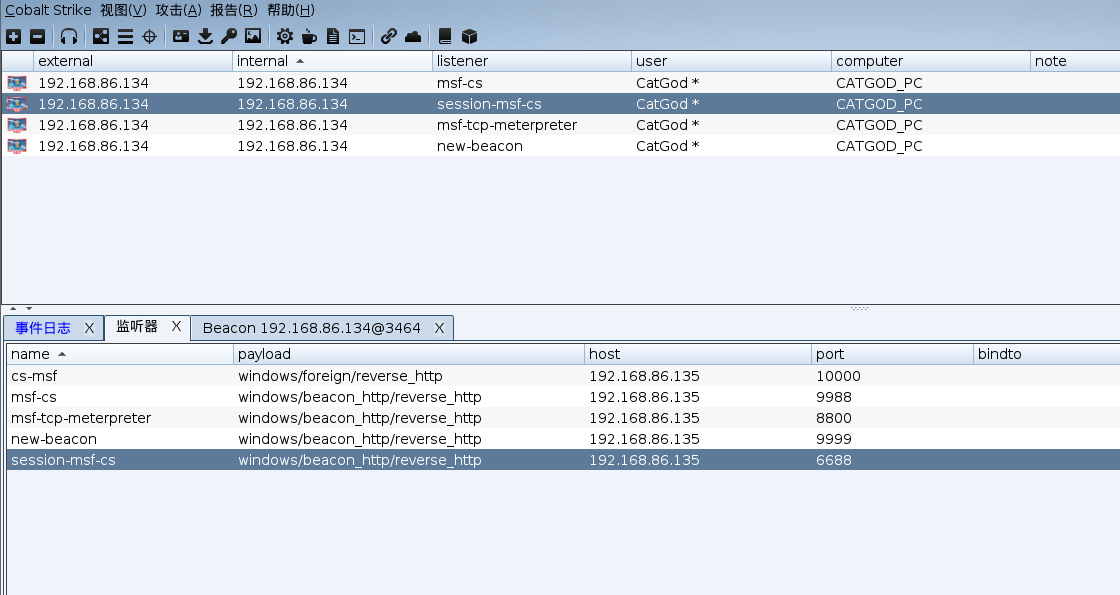Click the chain link icon to host a file
This screenshot has width=1120, height=595.
point(389,36)
